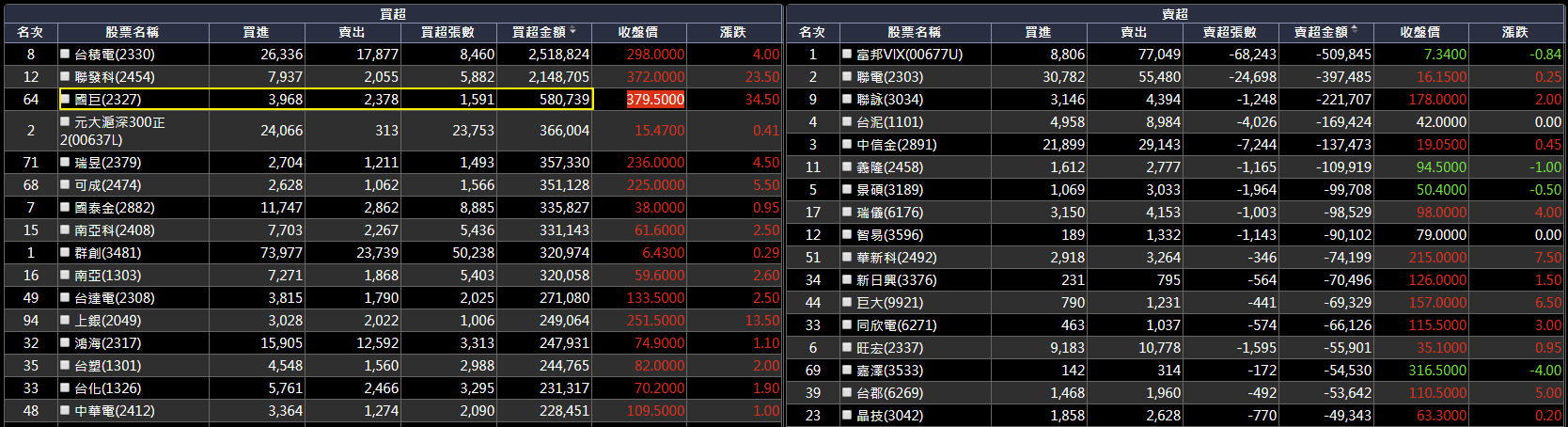Sort by the 賣超張數 column header
The width and height of the screenshot is (1568, 427).
pyautogui.click(x=1231, y=32)
